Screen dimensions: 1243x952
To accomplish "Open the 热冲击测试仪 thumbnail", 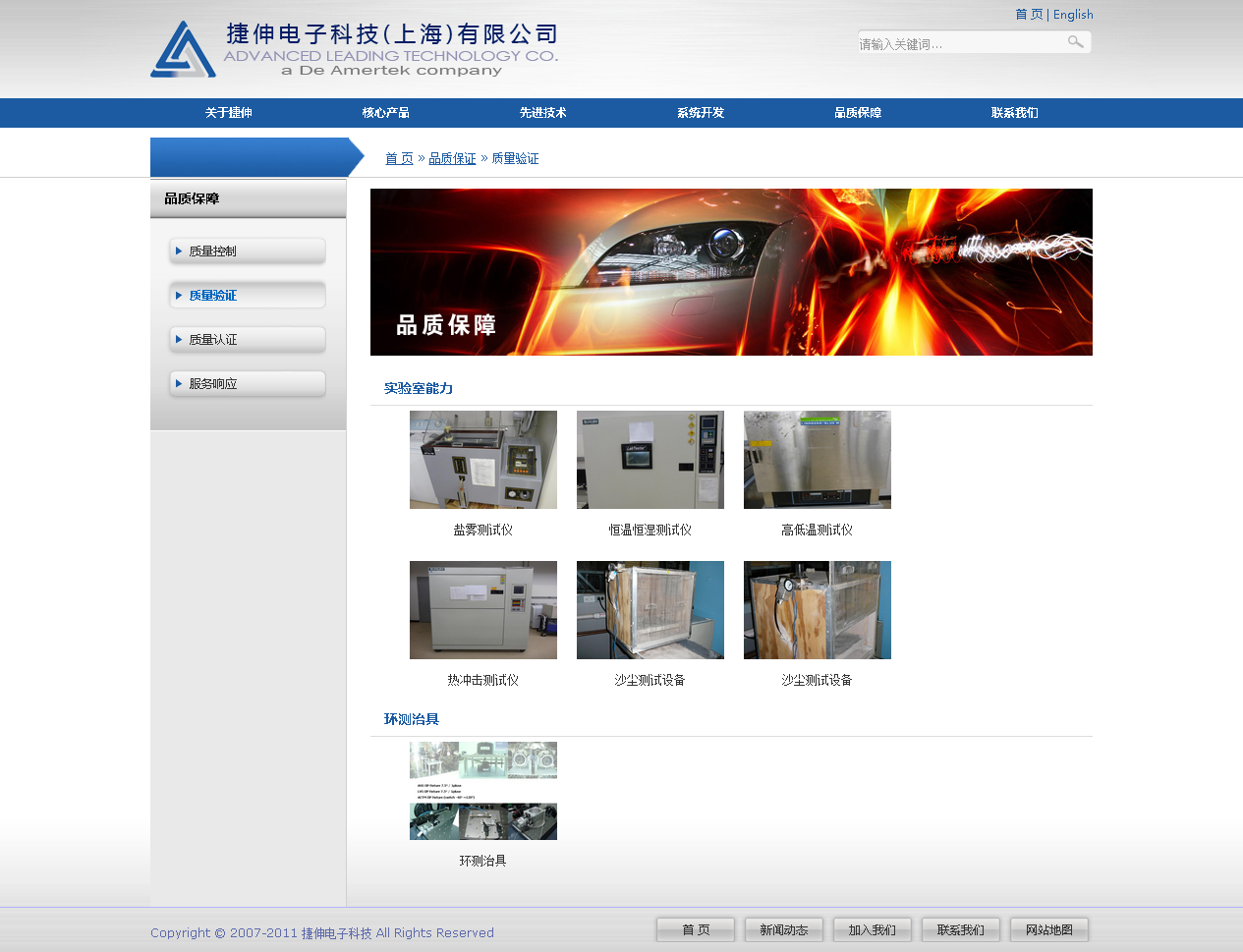I will [483, 610].
